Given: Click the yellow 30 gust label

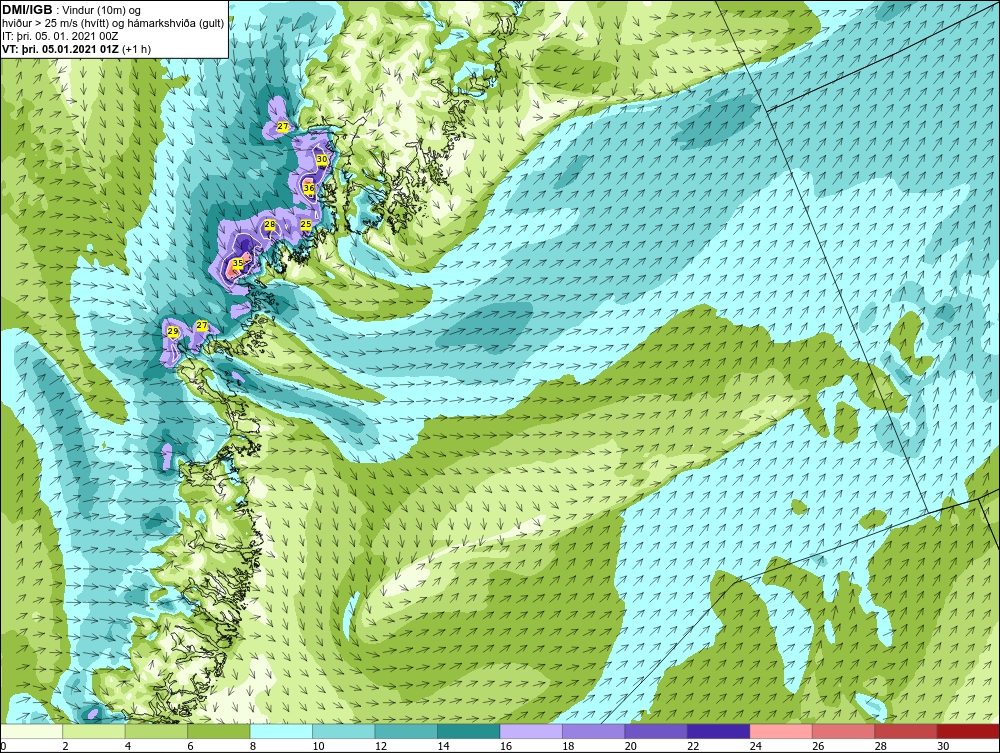Looking at the screenshot, I should pyautogui.click(x=322, y=159).
